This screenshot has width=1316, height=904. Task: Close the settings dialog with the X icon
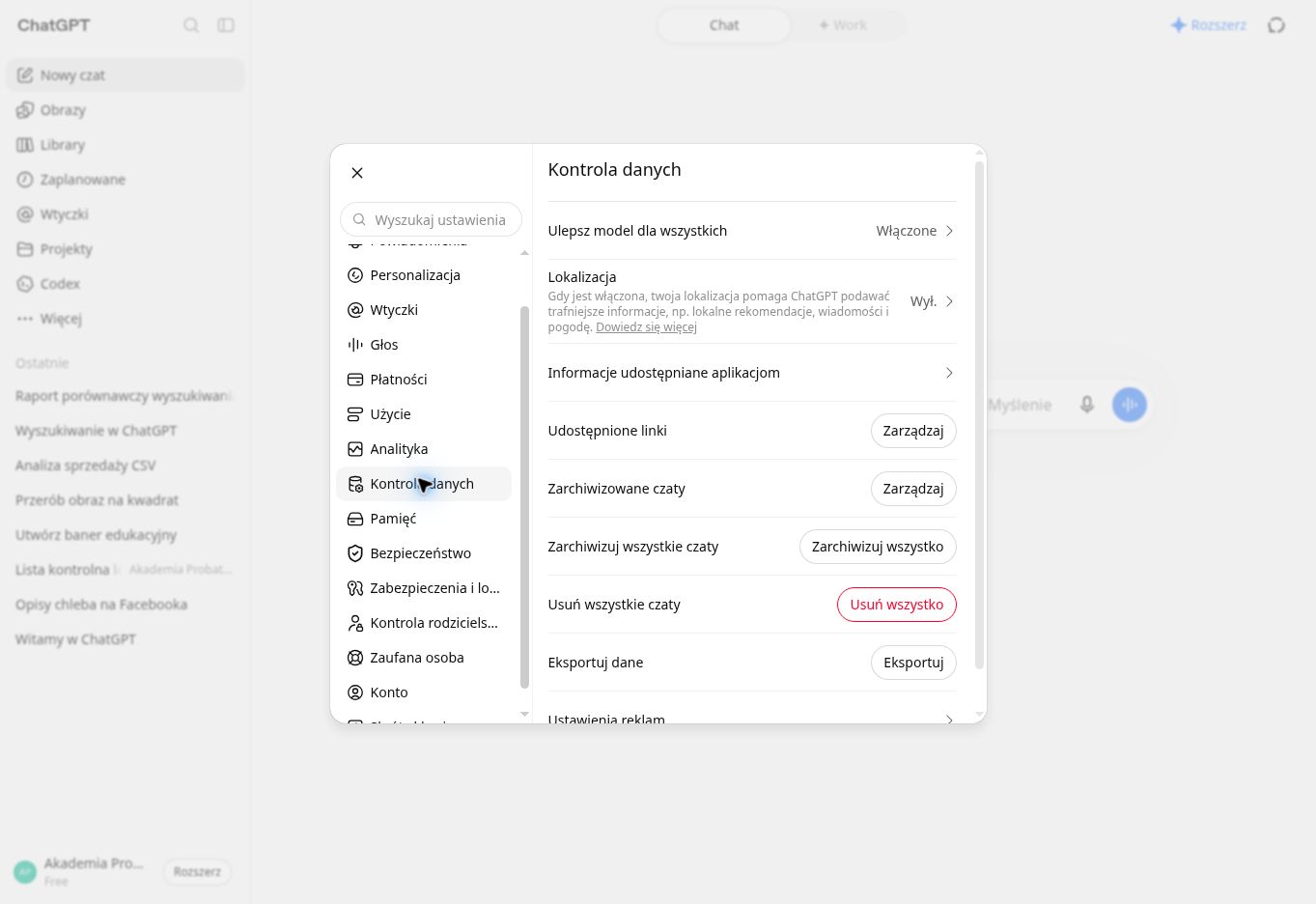tap(357, 173)
